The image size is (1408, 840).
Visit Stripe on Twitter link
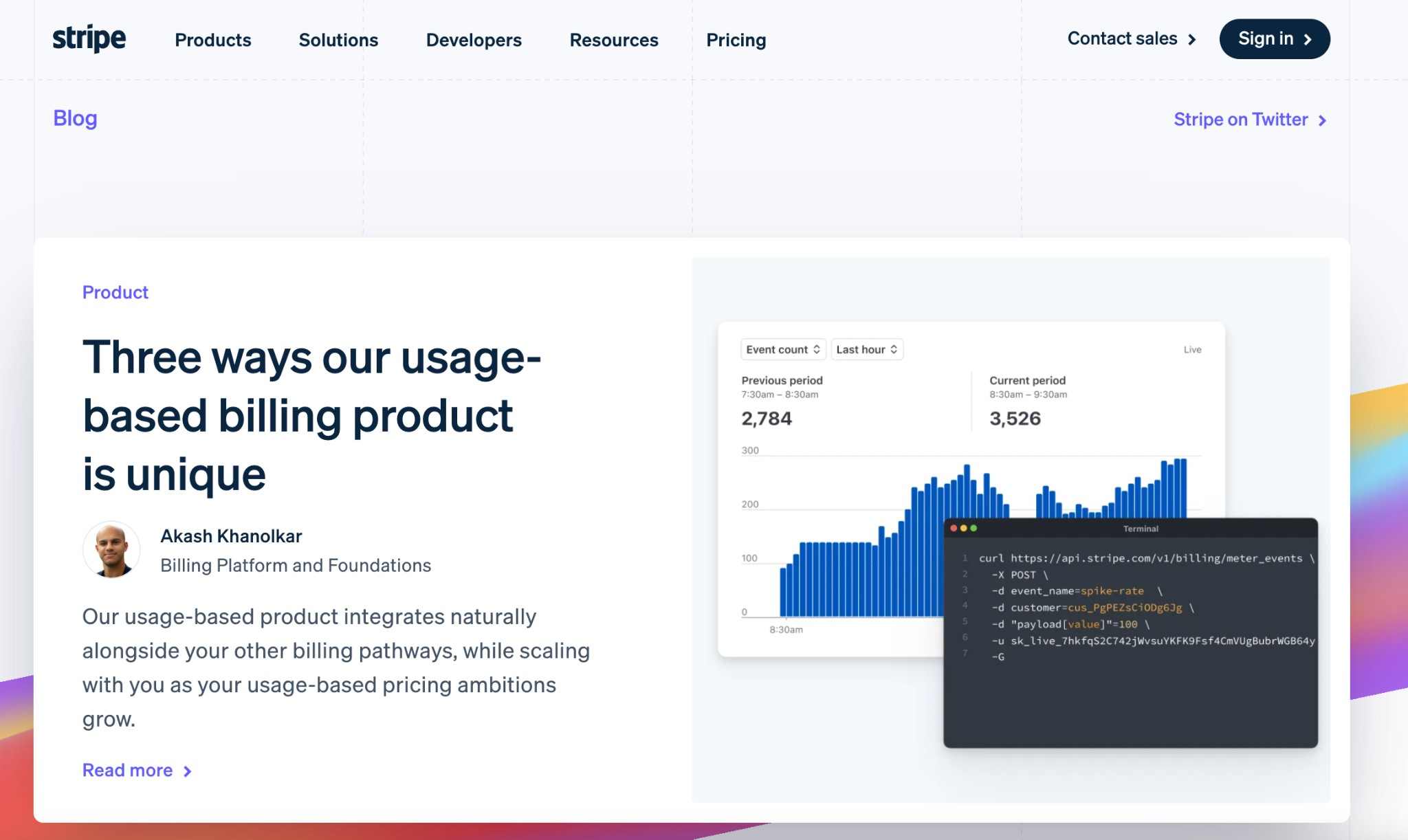tap(1250, 120)
